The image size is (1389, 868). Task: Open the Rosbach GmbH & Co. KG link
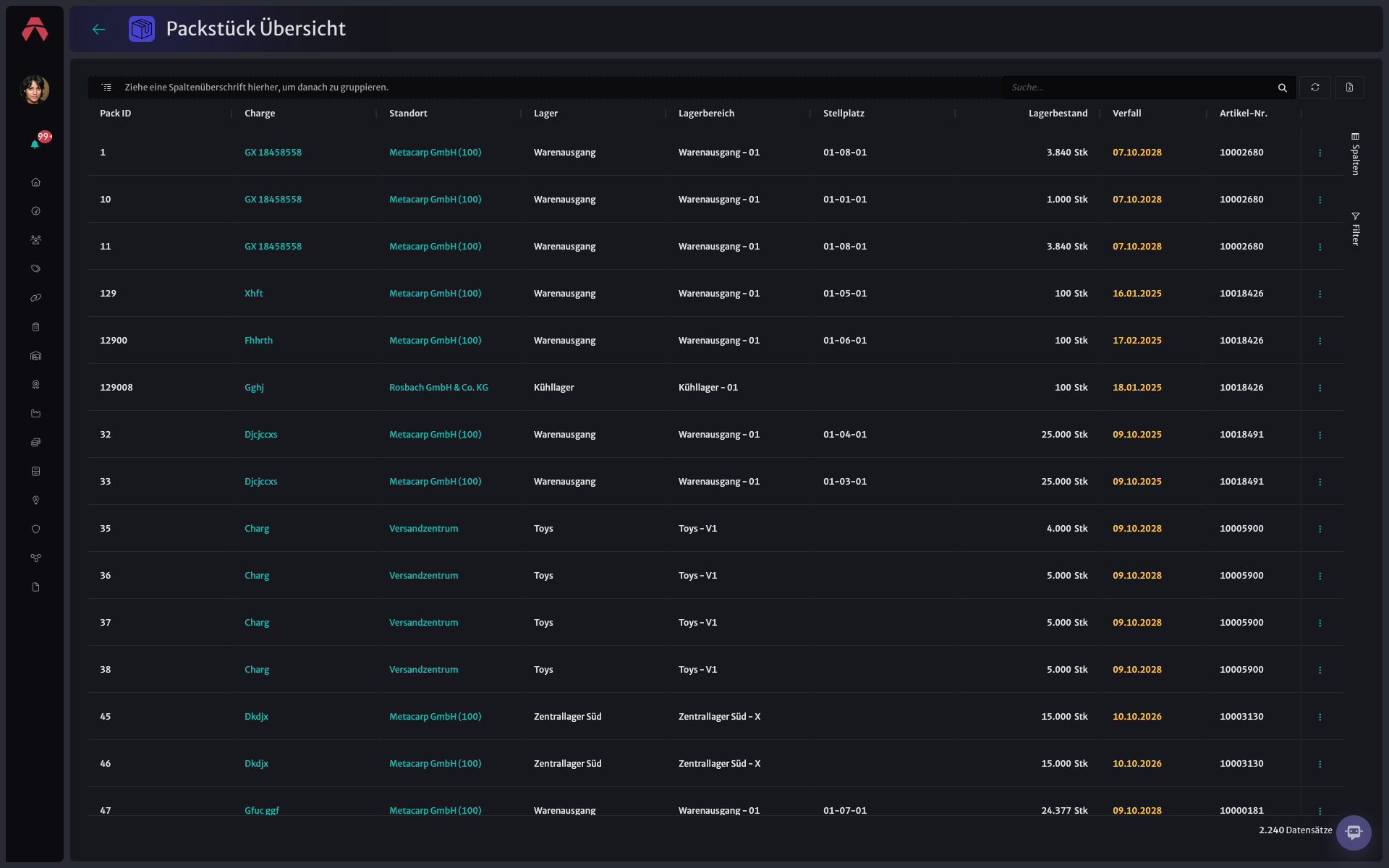(x=438, y=388)
